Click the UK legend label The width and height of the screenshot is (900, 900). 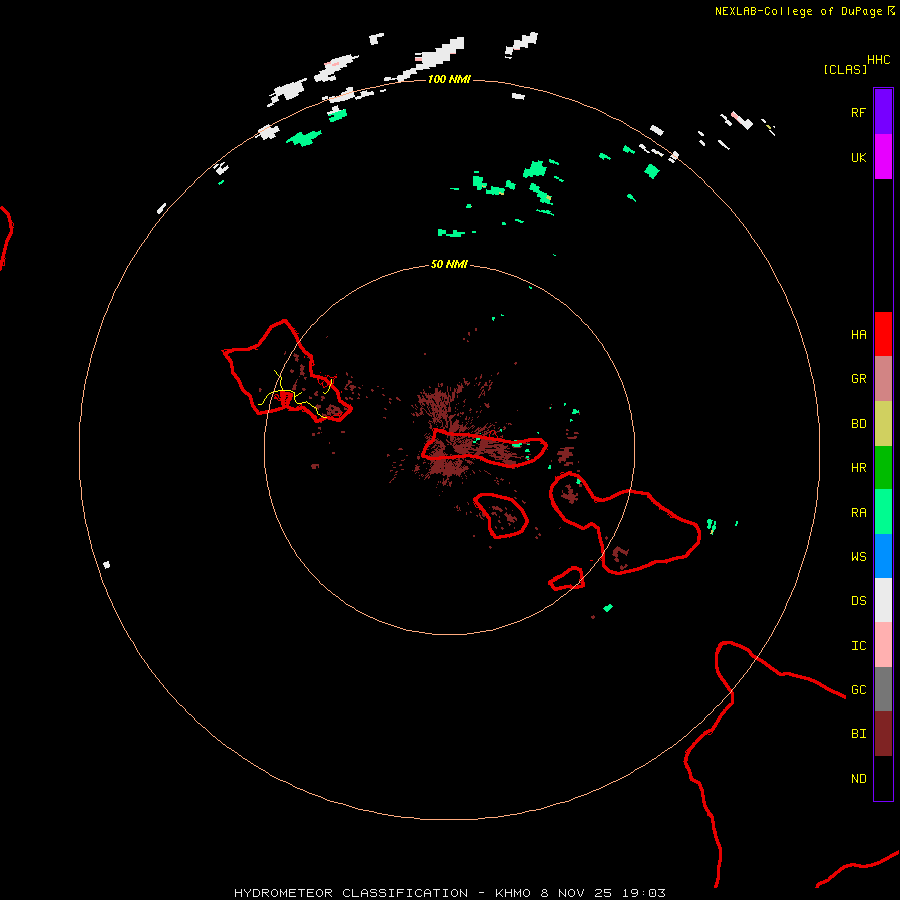(858, 157)
